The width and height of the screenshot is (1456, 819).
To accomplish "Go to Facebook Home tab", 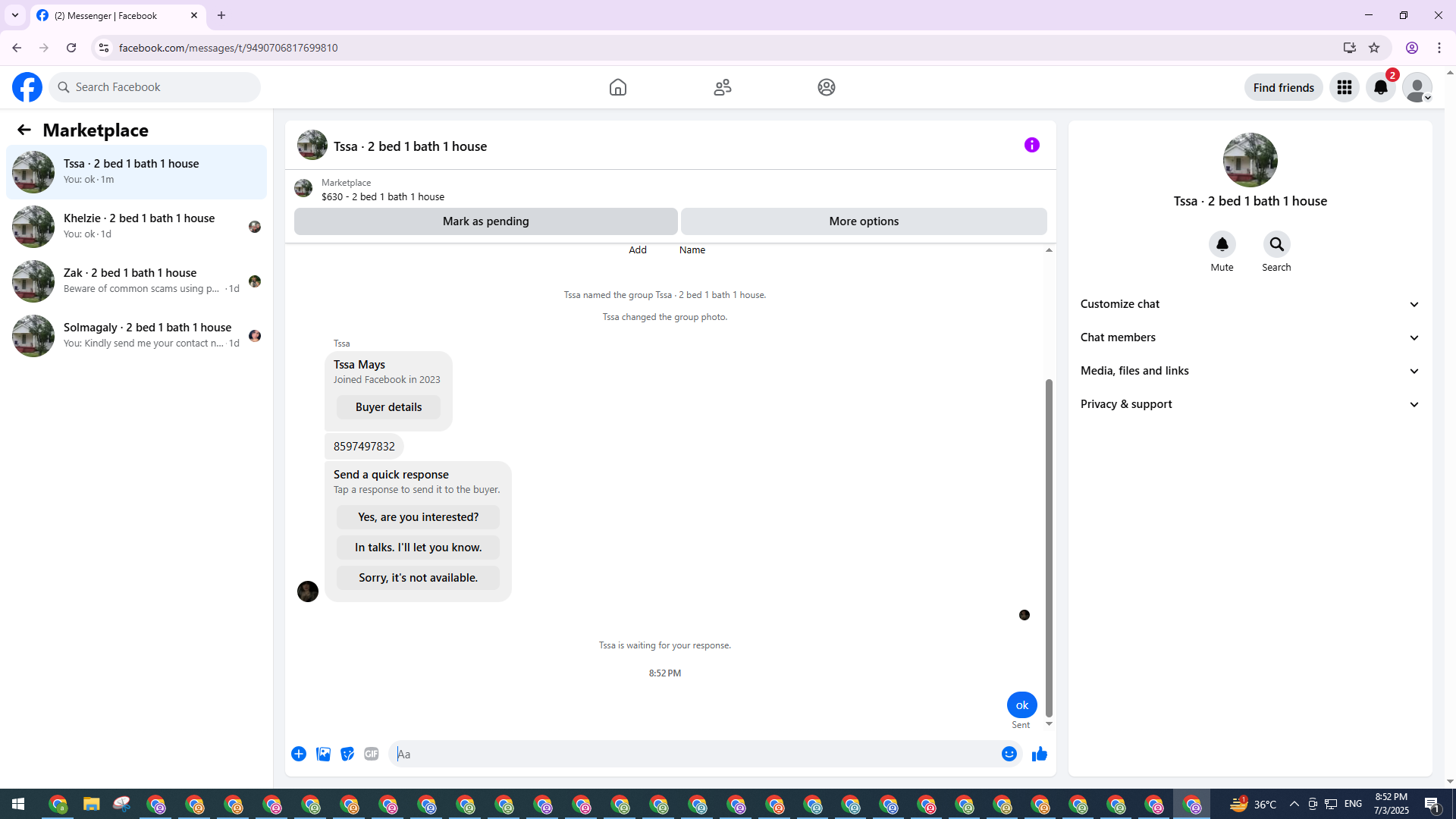I will [x=617, y=87].
